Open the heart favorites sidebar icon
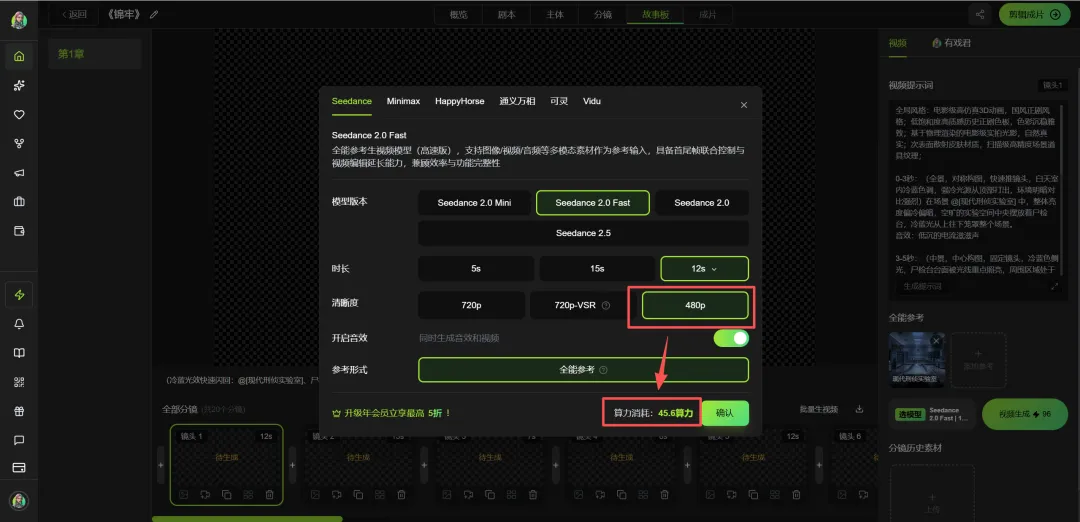This screenshot has width=1080, height=522. click(19, 114)
